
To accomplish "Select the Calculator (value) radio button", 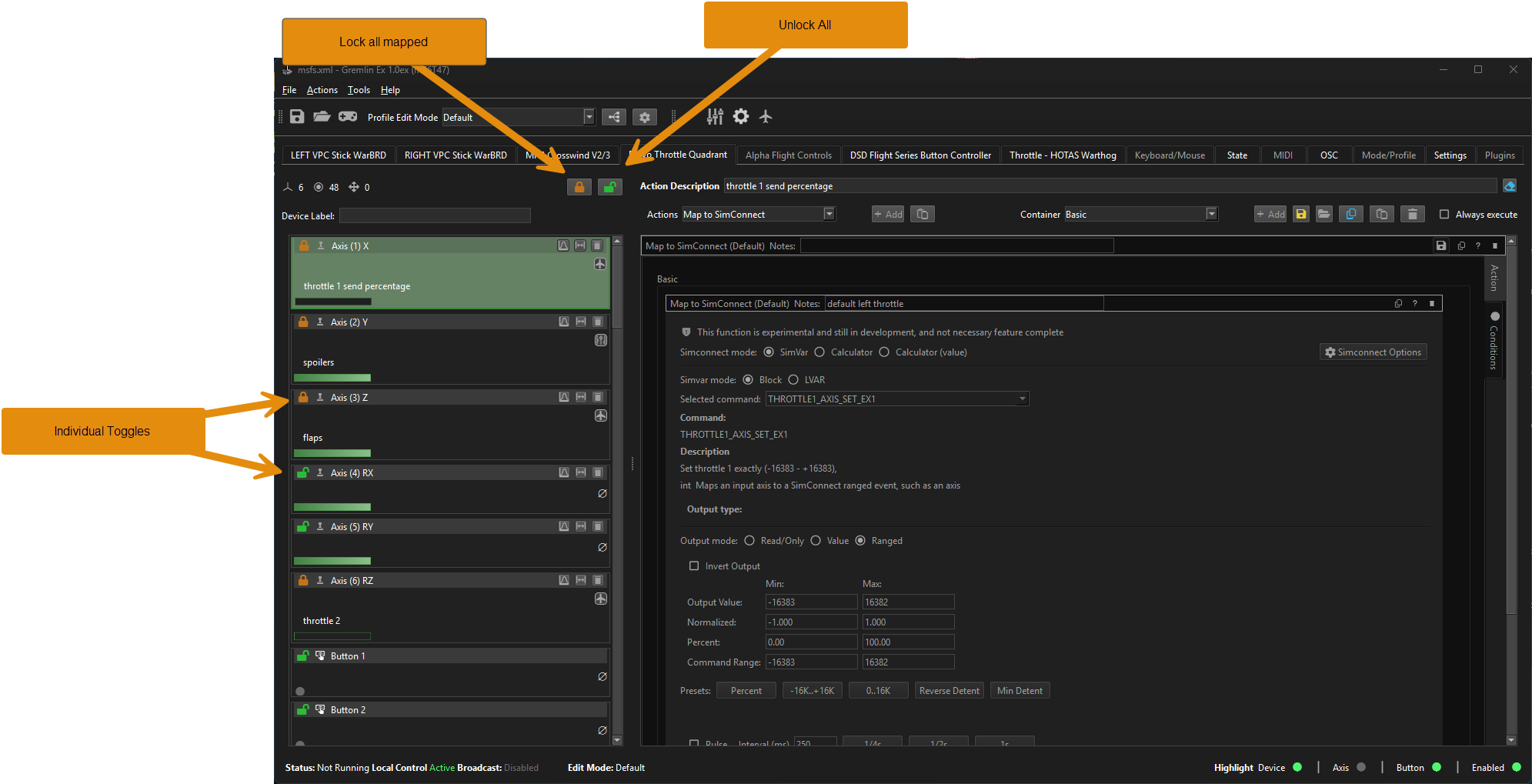I will [884, 352].
